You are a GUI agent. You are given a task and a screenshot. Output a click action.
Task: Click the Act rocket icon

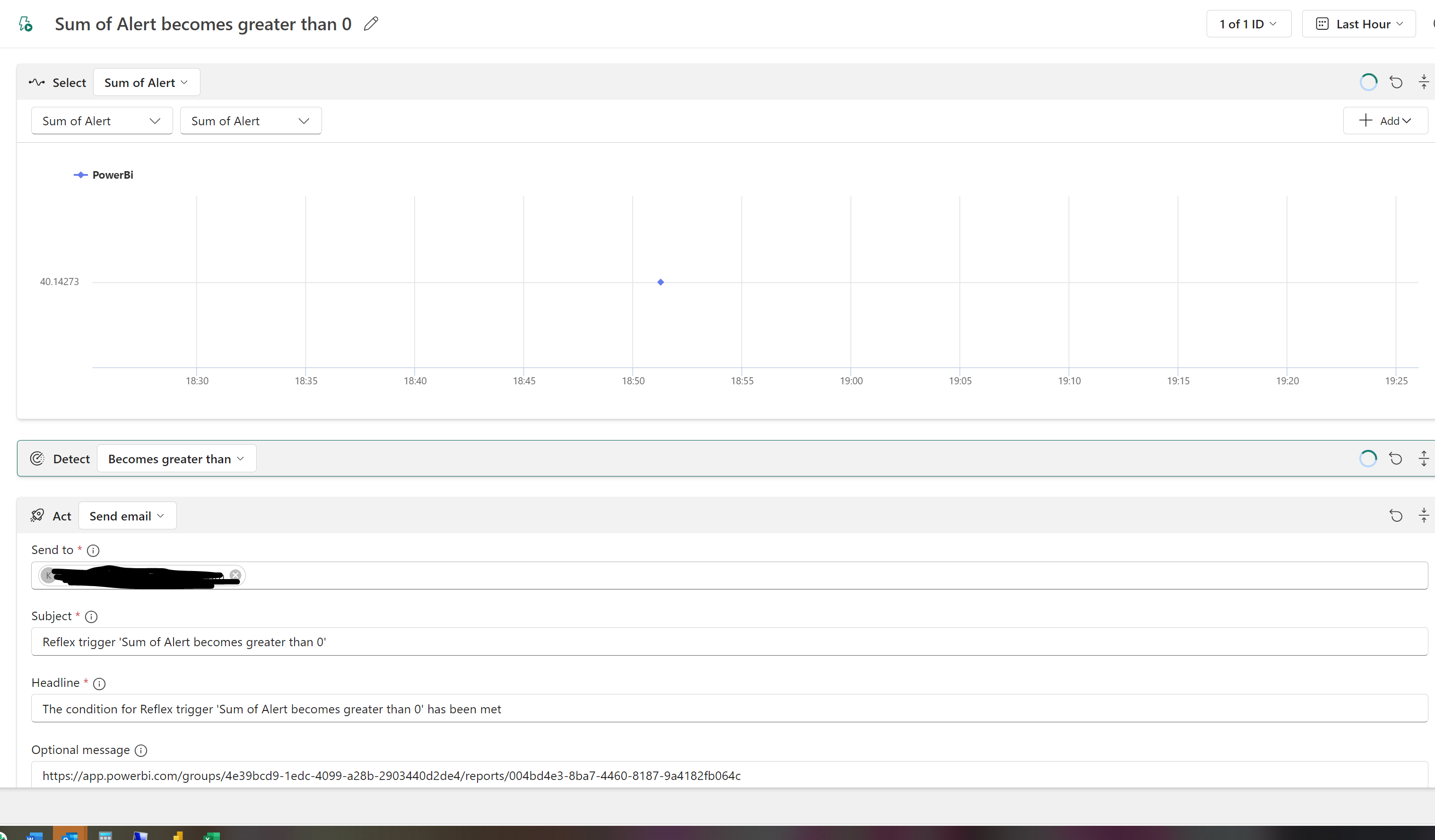pyautogui.click(x=37, y=515)
